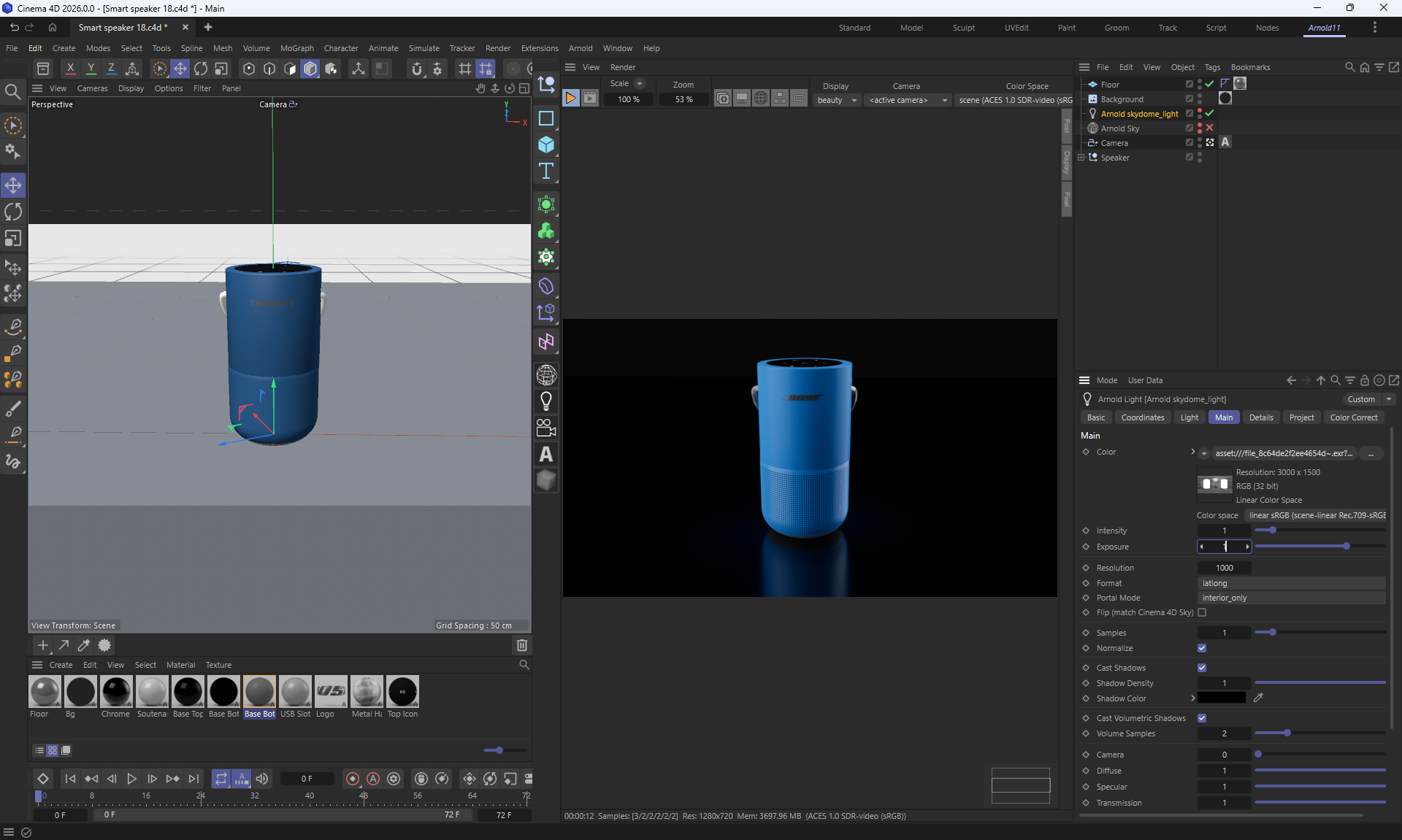
Task: Expand the Speaker object hierarchy
Action: coord(1081,158)
